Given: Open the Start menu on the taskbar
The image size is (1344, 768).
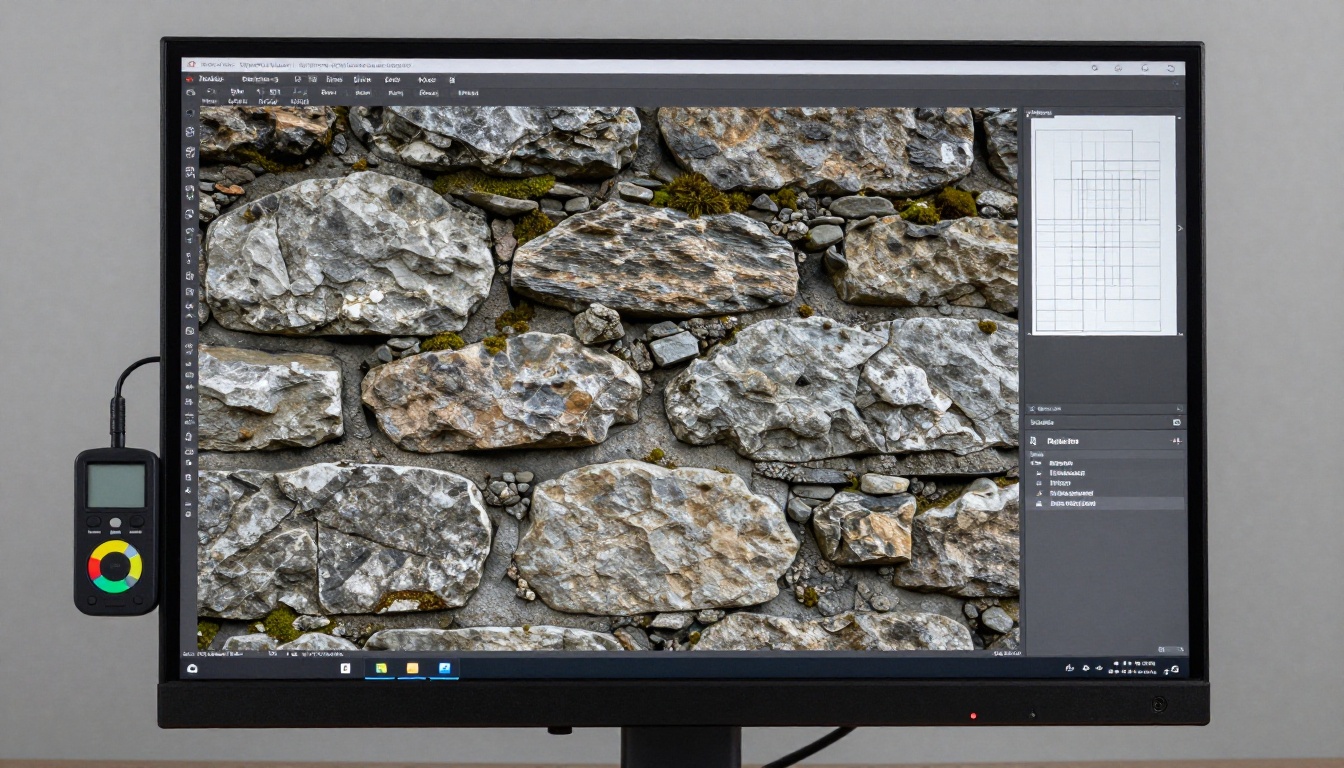Looking at the screenshot, I should (191, 668).
